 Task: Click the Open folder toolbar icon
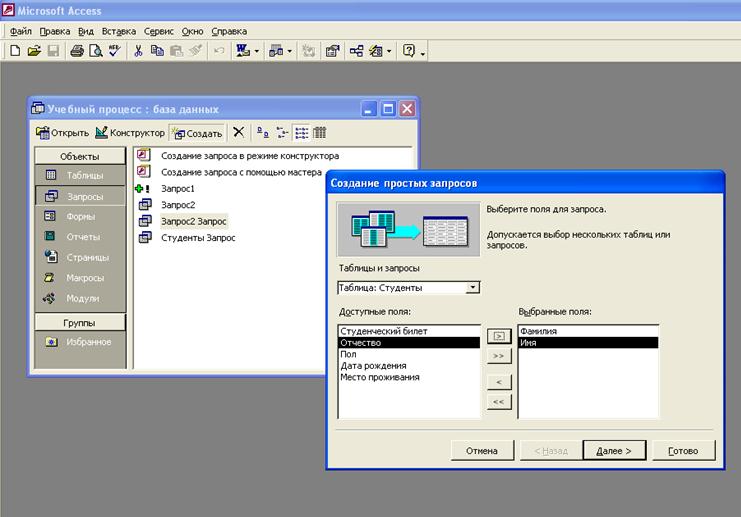click(34, 51)
